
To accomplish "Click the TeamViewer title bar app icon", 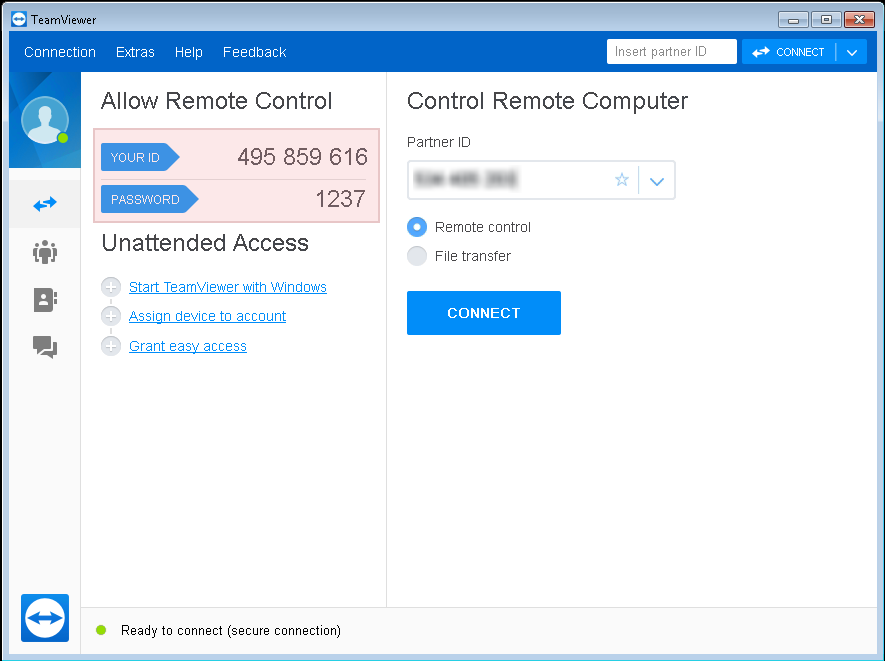I will [x=19, y=19].
